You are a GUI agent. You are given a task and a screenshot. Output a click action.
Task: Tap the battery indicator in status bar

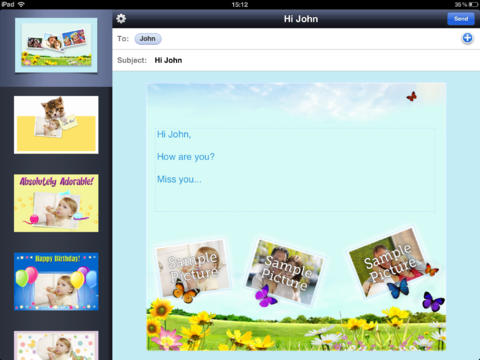tap(473, 4)
